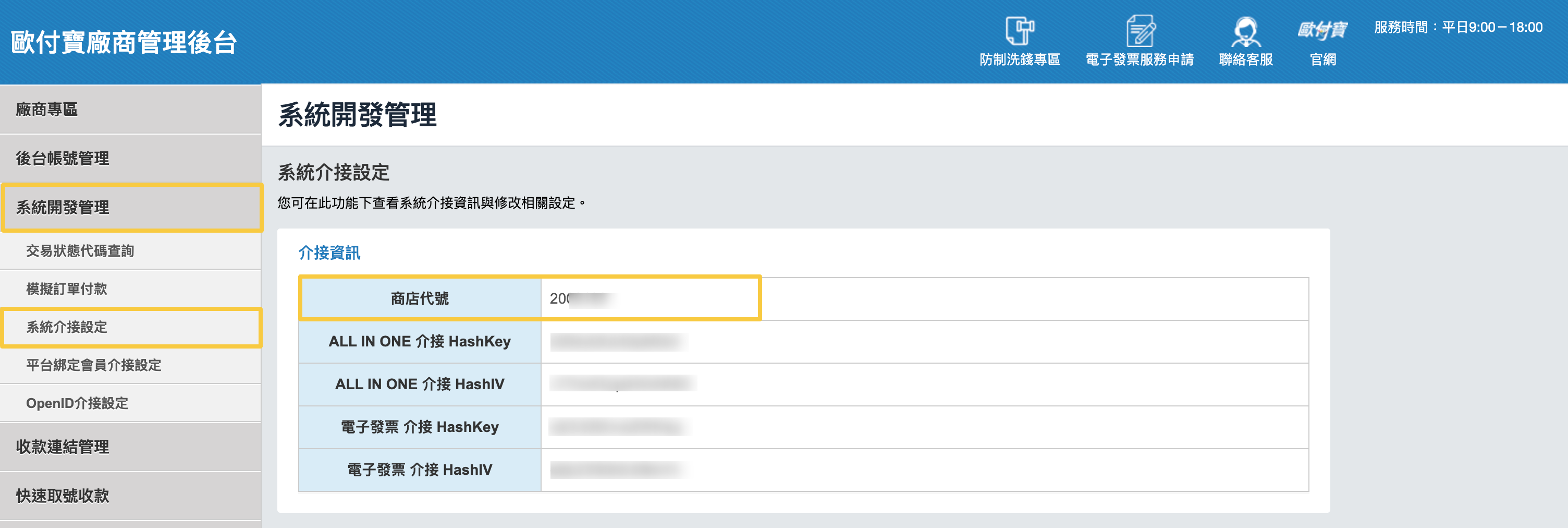Click the ALL IN ONE 介接 HashIV value

click(622, 385)
